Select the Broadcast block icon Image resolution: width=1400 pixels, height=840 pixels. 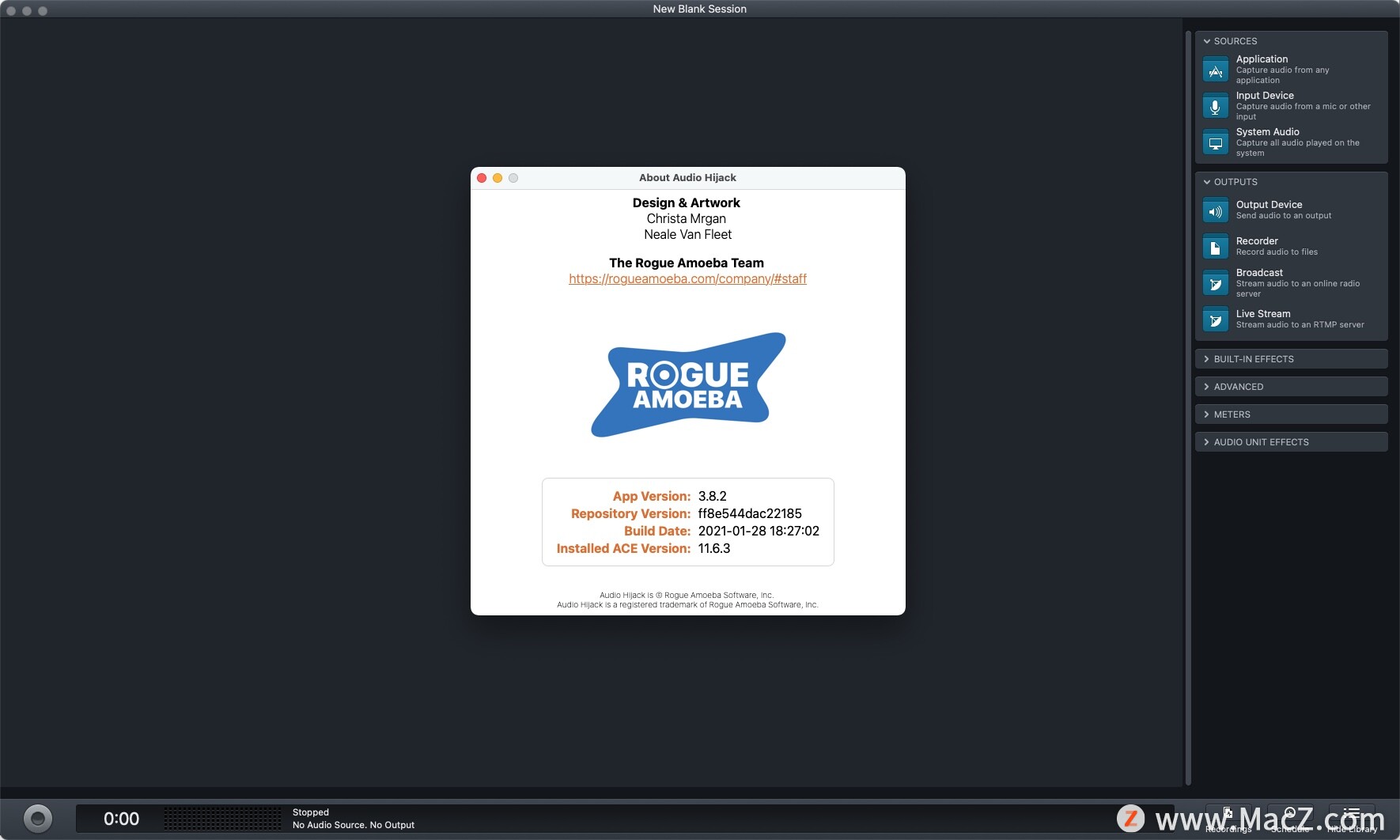pos(1215,283)
